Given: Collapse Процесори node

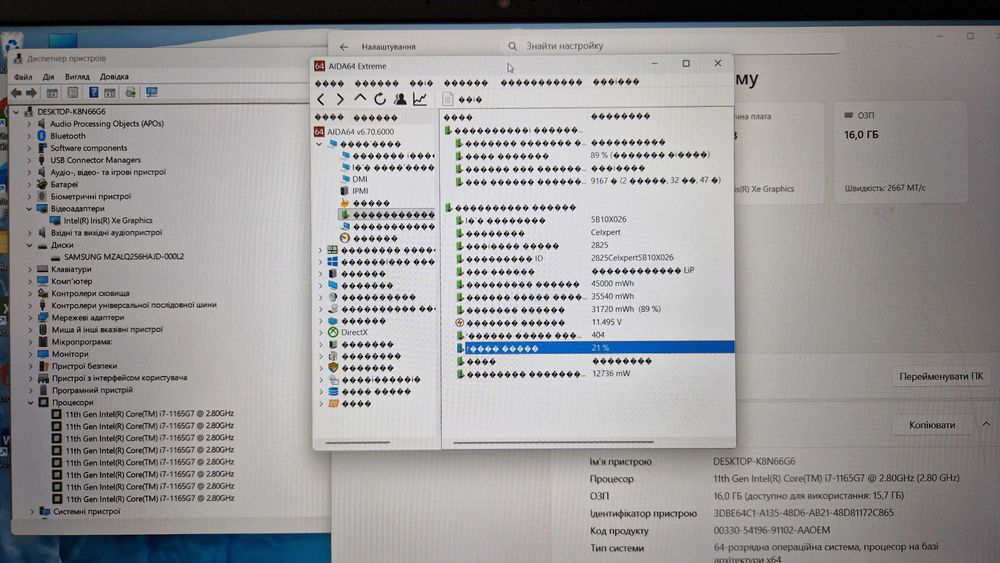Looking at the screenshot, I should [31, 402].
